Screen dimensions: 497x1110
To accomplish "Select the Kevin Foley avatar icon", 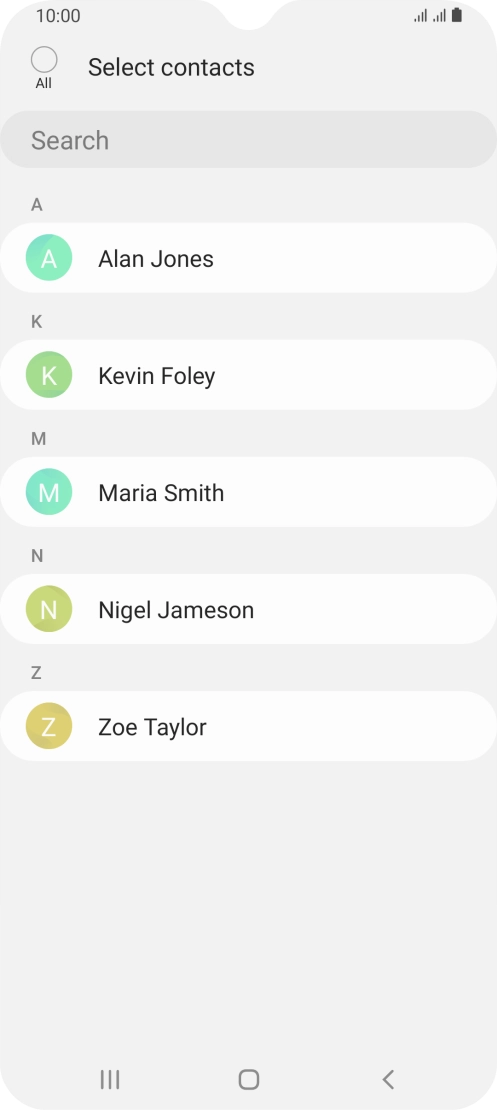I will coord(49,374).
